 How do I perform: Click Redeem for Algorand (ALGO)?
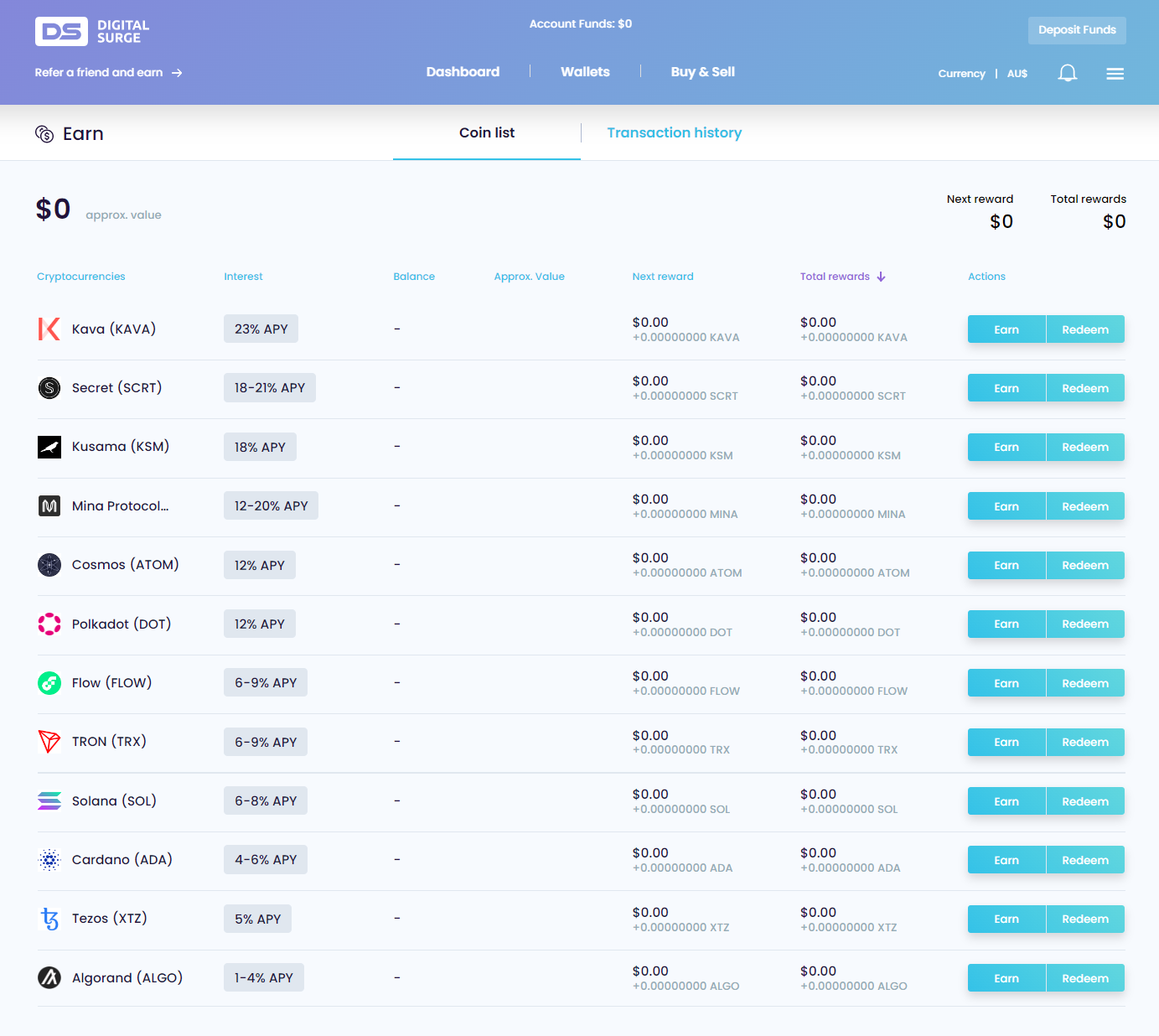[1085, 978]
